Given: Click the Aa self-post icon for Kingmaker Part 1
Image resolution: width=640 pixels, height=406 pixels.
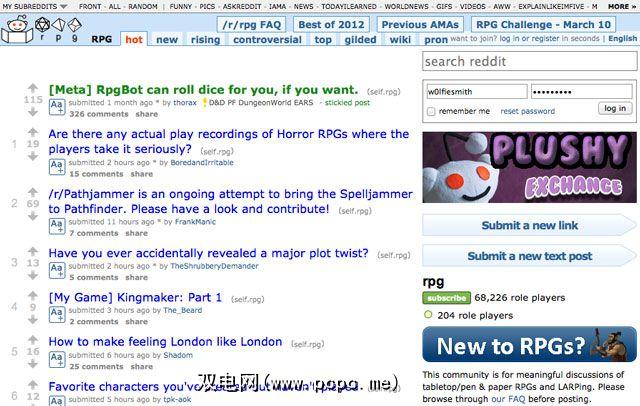Looking at the screenshot, I should (57, 315).
